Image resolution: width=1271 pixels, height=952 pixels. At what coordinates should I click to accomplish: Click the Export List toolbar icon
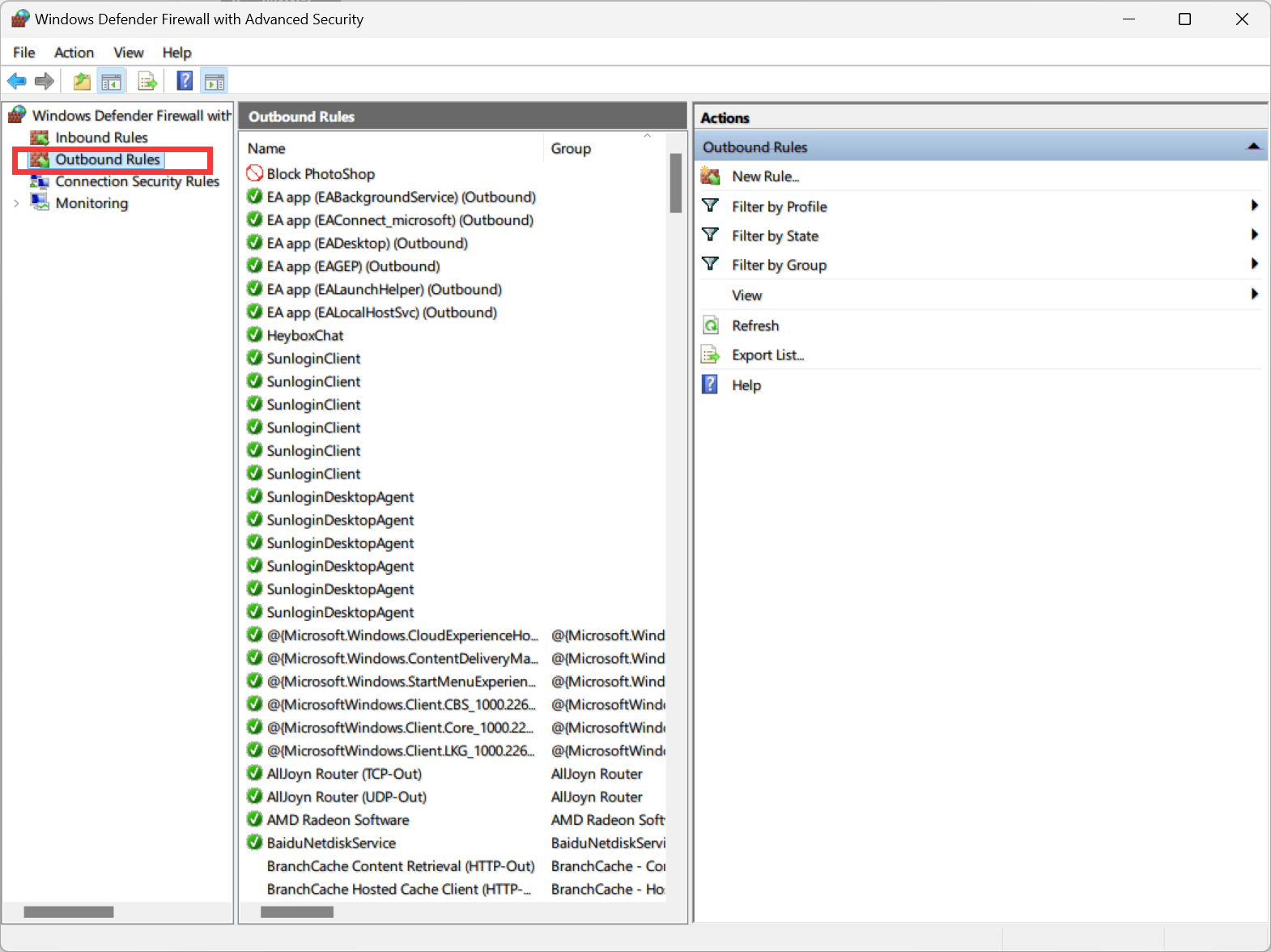click(147, 81)
